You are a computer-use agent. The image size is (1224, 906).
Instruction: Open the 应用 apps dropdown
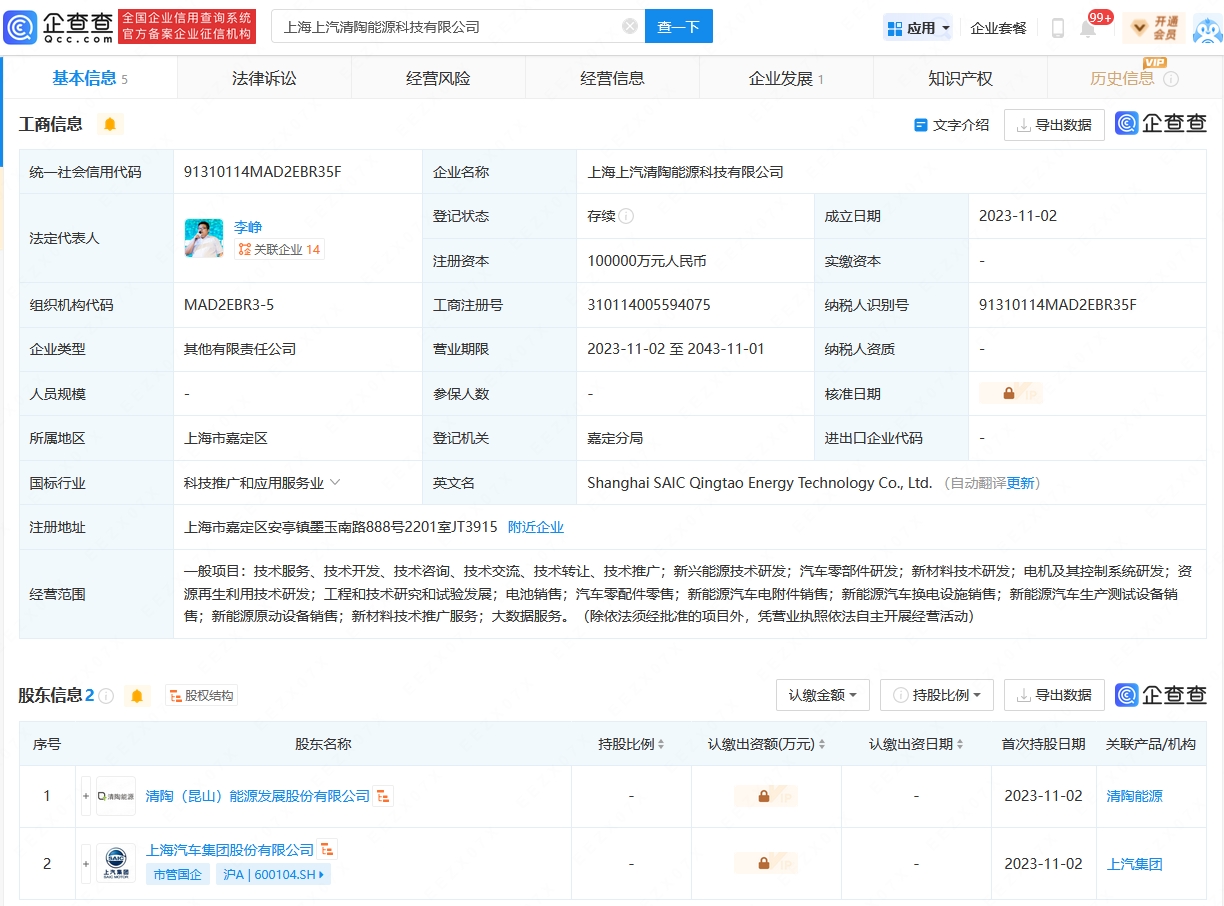(918, 28)
